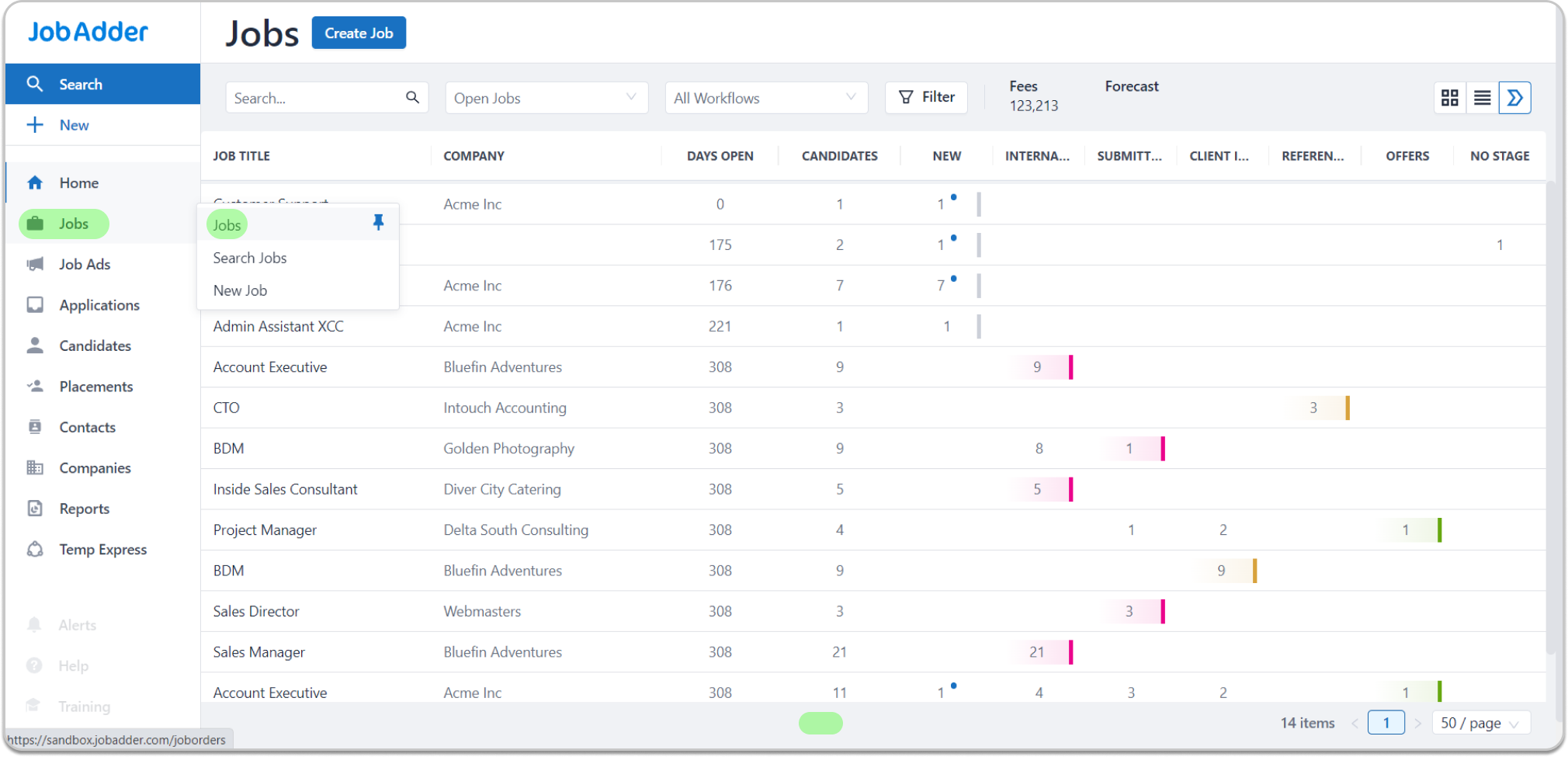Open Job Ads via the megaphone icon
This screenshot has height=757, width=1568.
click(36, 264)
